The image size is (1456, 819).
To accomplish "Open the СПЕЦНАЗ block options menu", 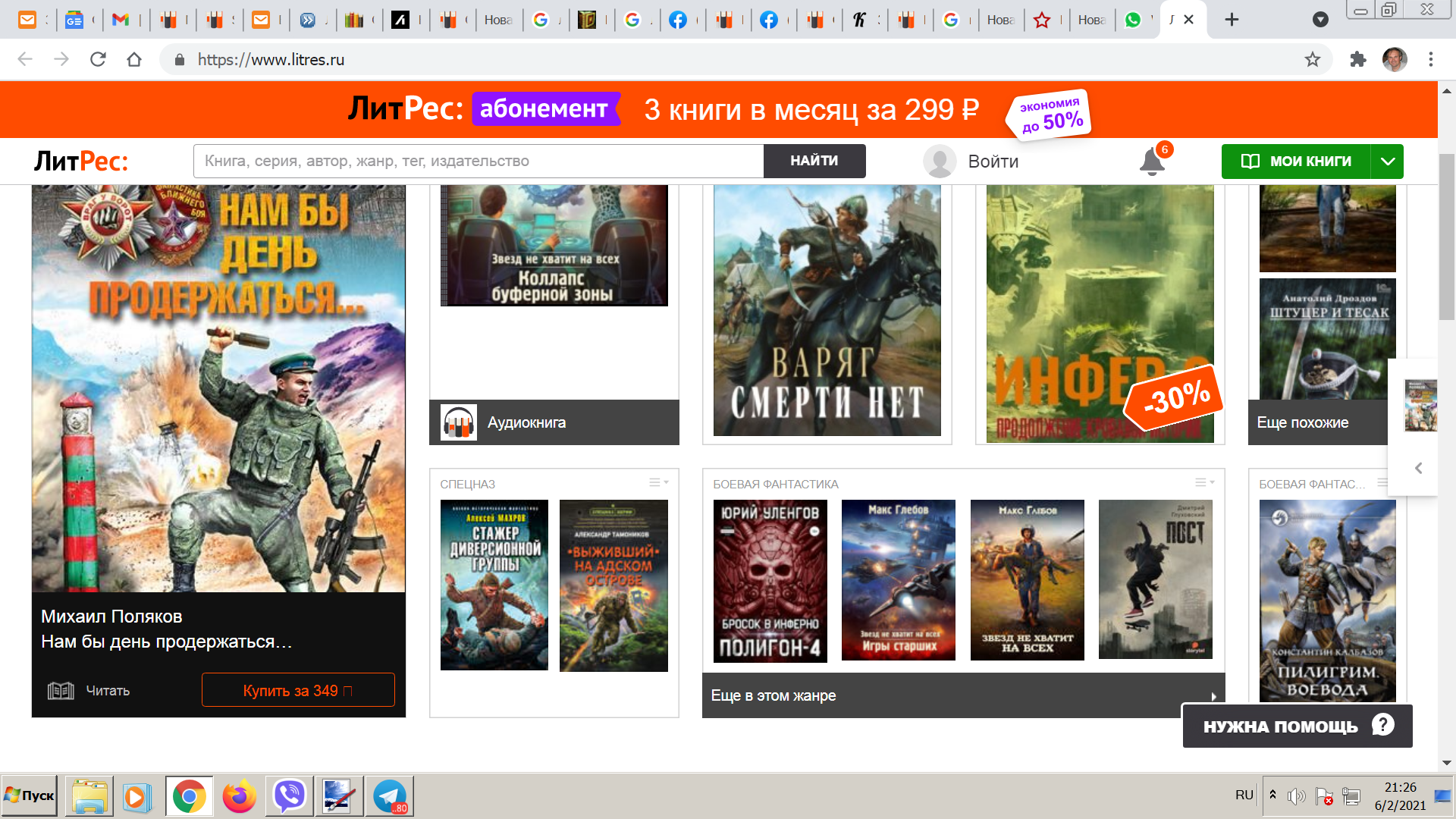I will pyautogui.click(x=658, y=482).
